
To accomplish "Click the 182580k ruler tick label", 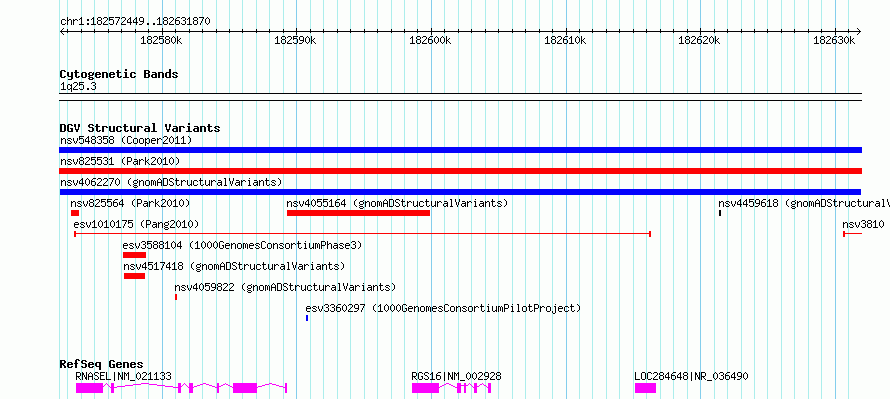I will [161, 40].
